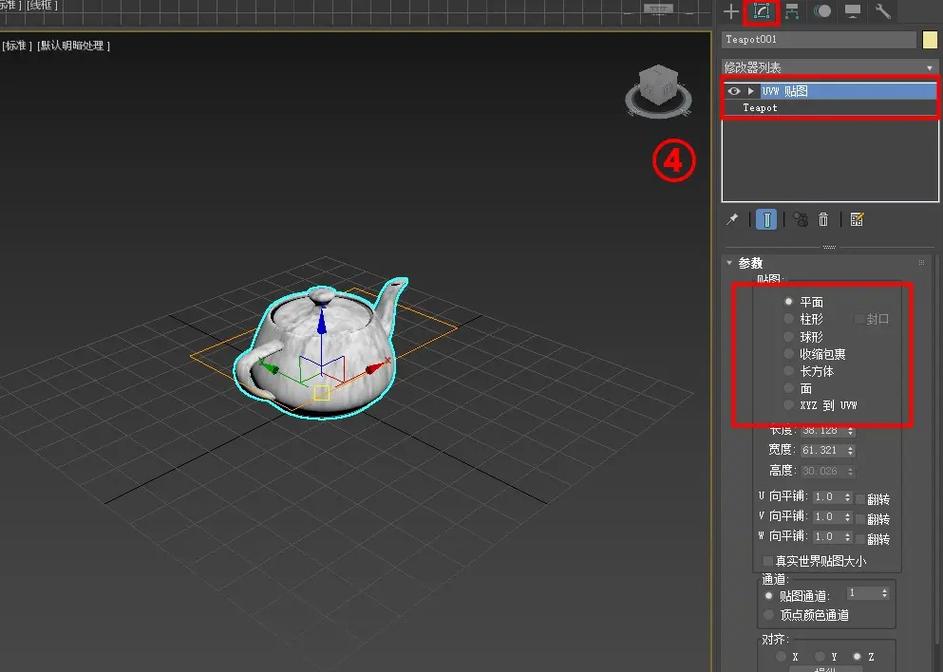Image resolution: width=943 pixels, height=672 pixels.
Task: Toggle eye visibility of UVW 贴图 modifier
Action: tap(734, 91)
